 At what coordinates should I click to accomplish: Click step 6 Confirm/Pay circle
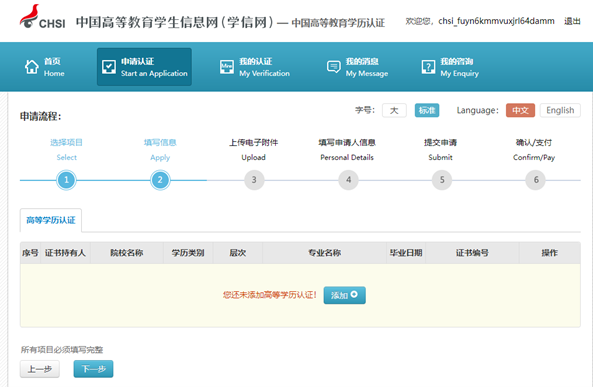(x=536, y=180)
